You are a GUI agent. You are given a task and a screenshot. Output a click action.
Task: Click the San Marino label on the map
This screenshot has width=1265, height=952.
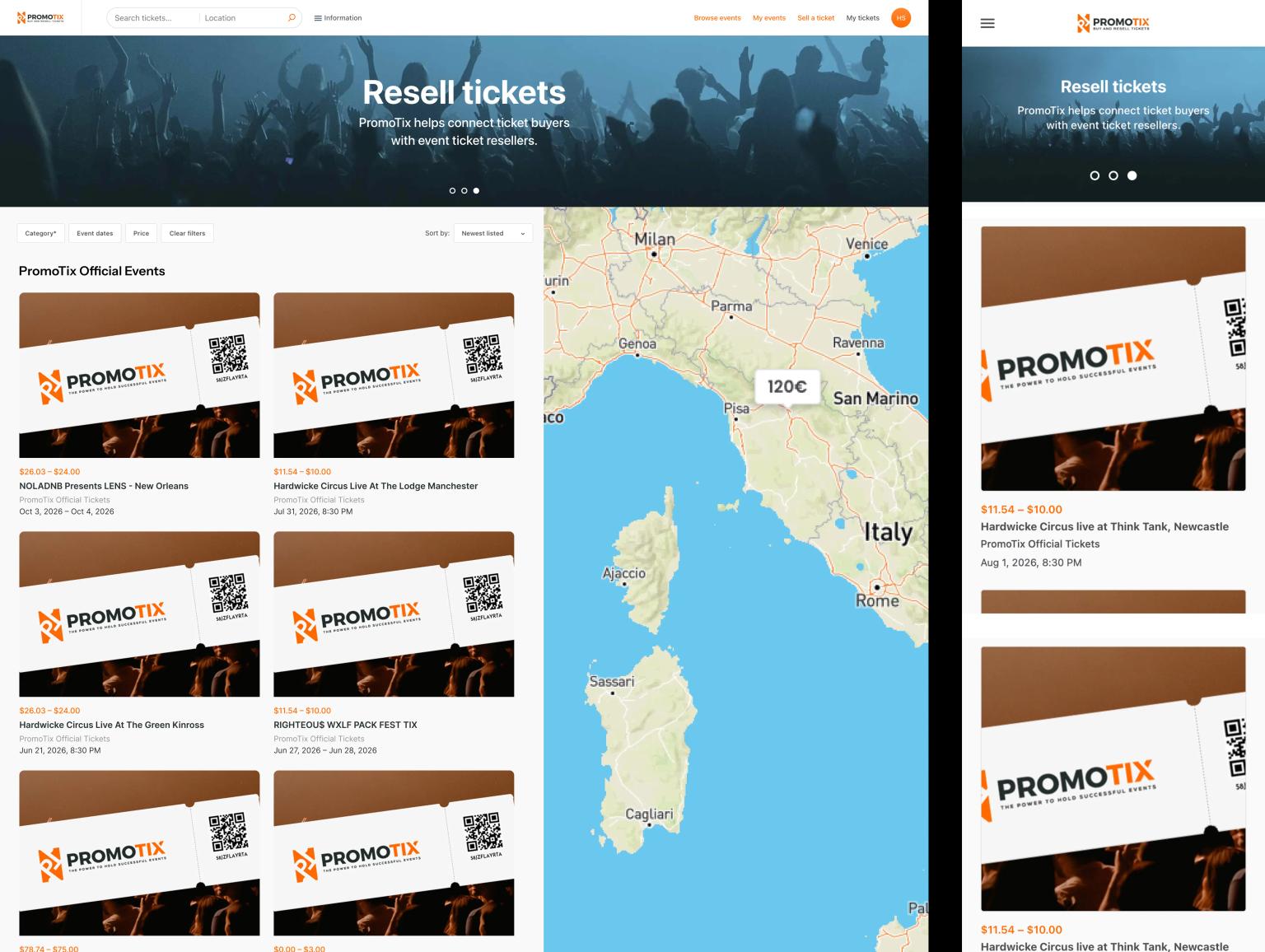click(875, 399)
